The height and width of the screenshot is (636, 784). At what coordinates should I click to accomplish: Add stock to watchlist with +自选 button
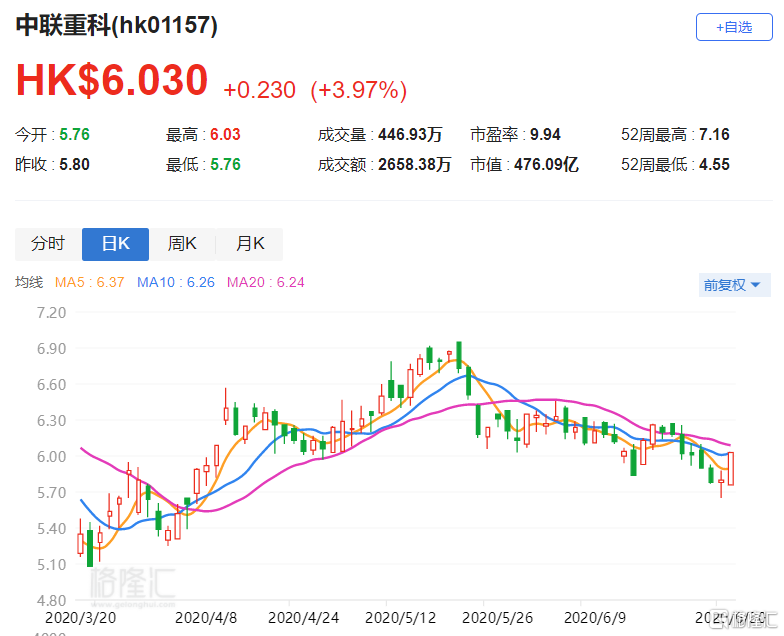pyautogui.click(x=734, y=27)
